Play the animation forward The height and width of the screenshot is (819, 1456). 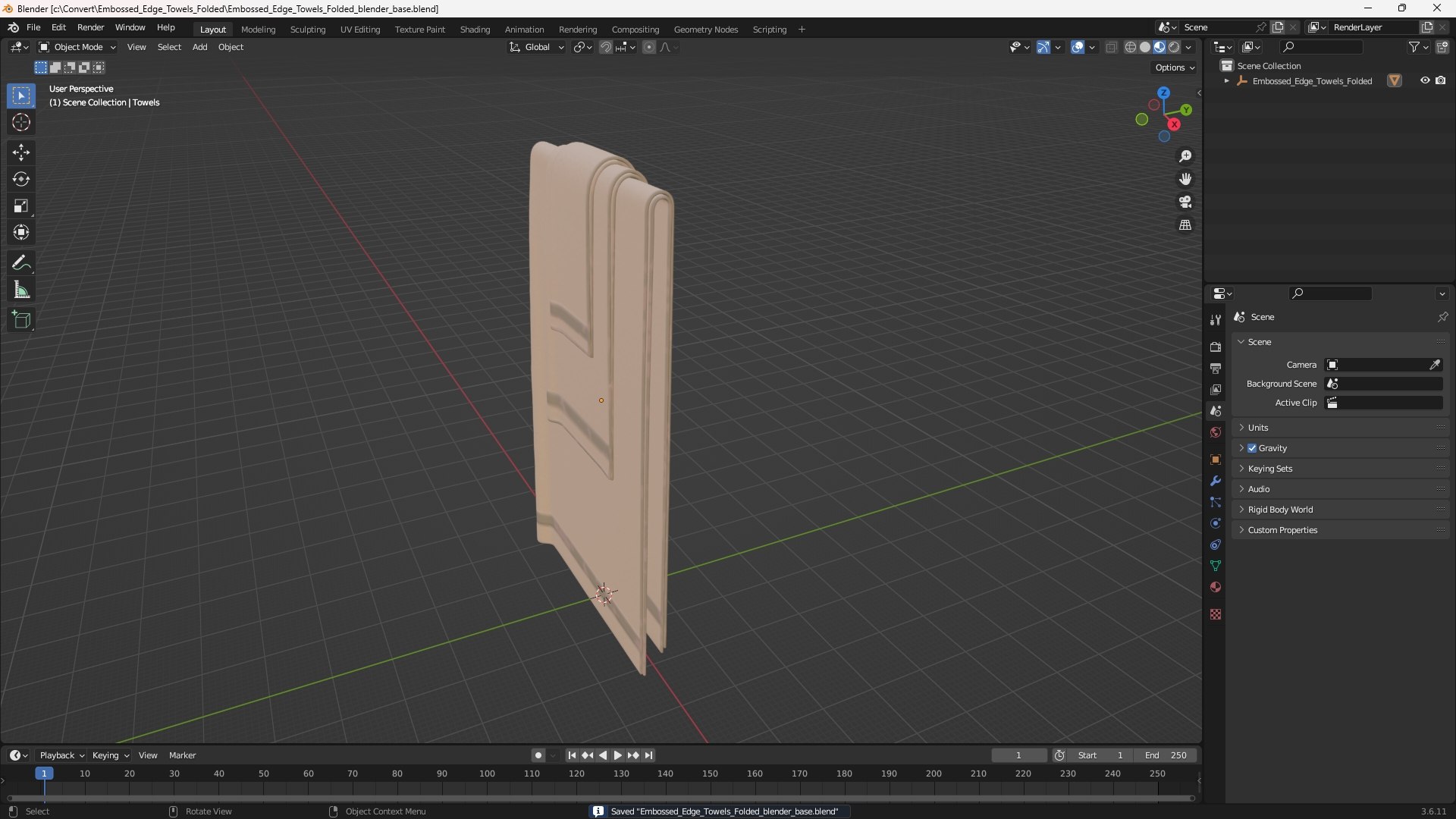tap(618, 755)
